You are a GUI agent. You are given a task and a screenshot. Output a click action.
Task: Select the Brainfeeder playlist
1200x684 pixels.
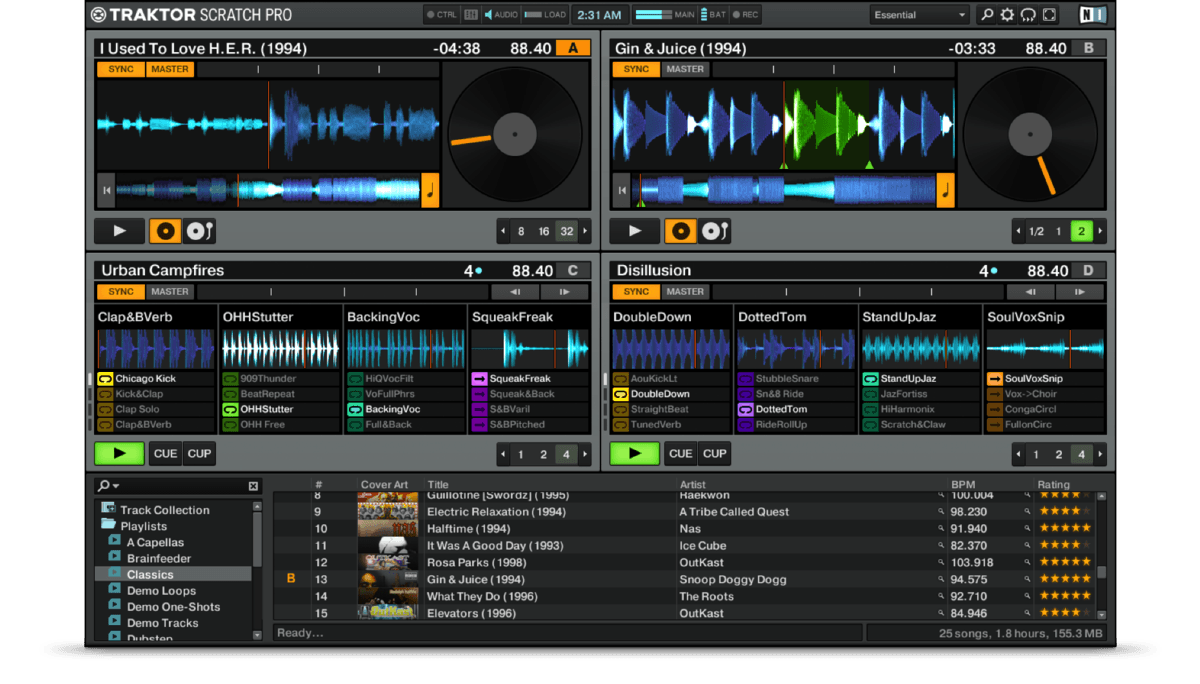click(158, 559)
